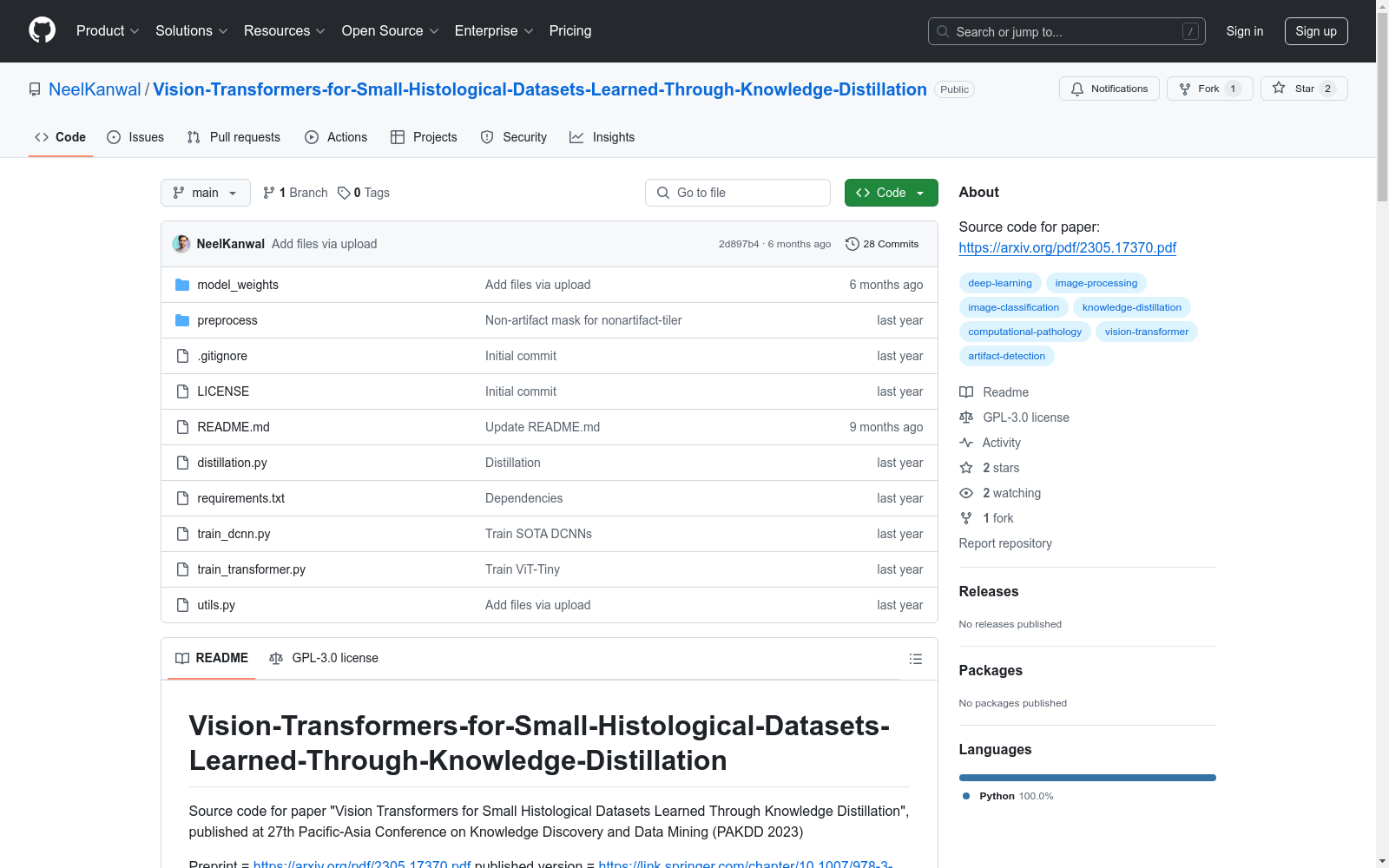Open the 2d897b4 commit hash
This screenshot has height=868, width=1389.
coord(739,244)
